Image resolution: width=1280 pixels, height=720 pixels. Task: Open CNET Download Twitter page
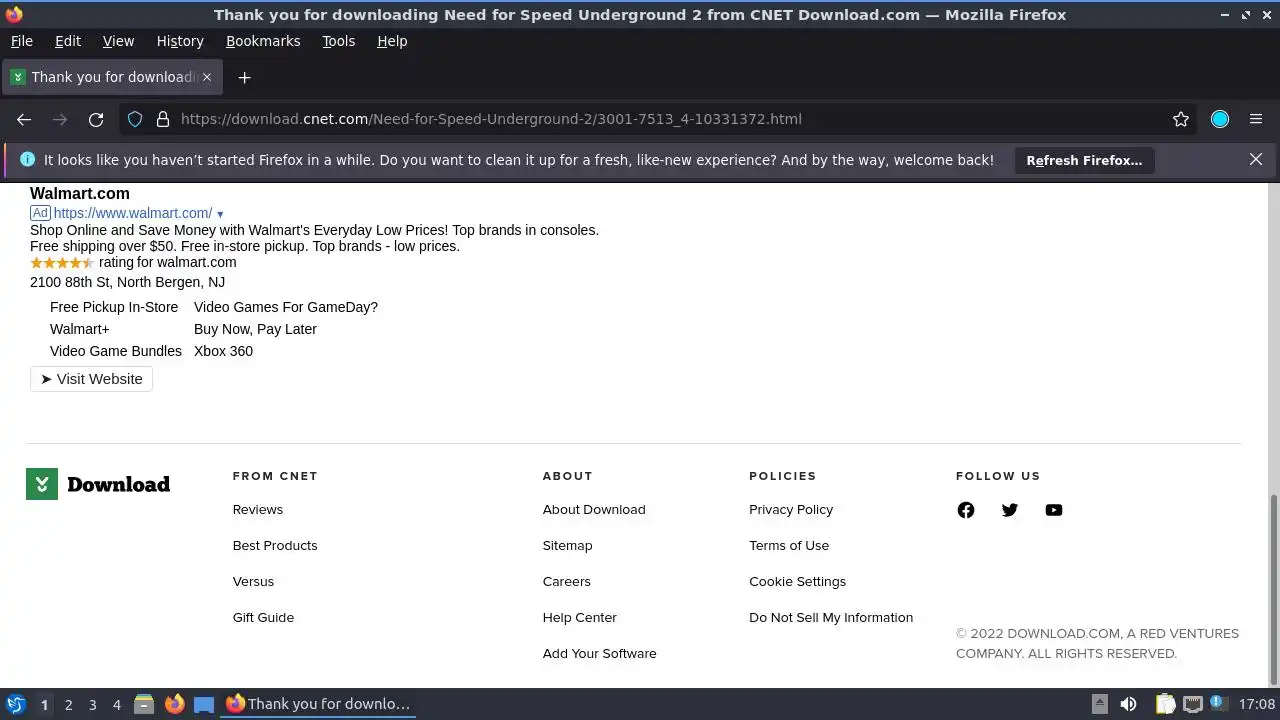point(1010,510)
